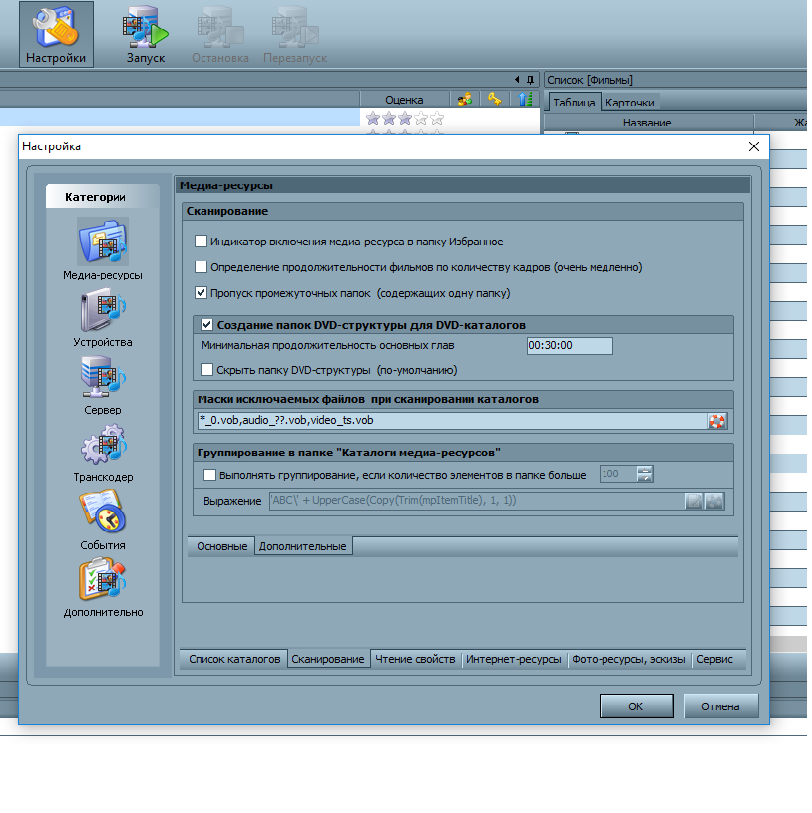Switch to the Транскодер category
The image size is (812, 813).
[103, 446]
